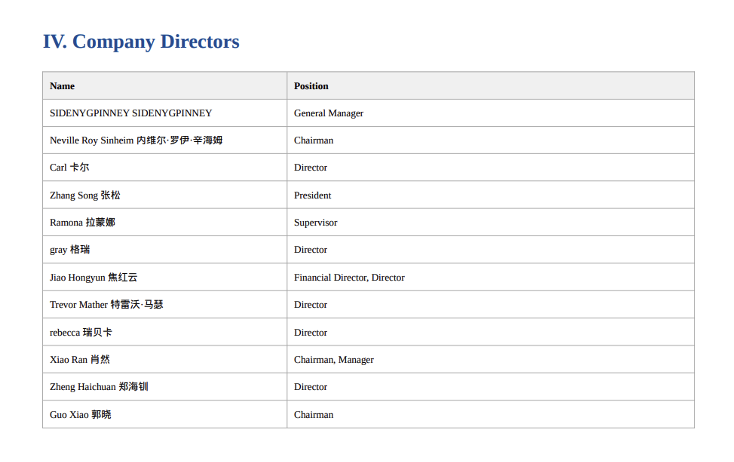Click the Carl 卡尔 name cell
This screenshot has height=462, width=734.
69,168
